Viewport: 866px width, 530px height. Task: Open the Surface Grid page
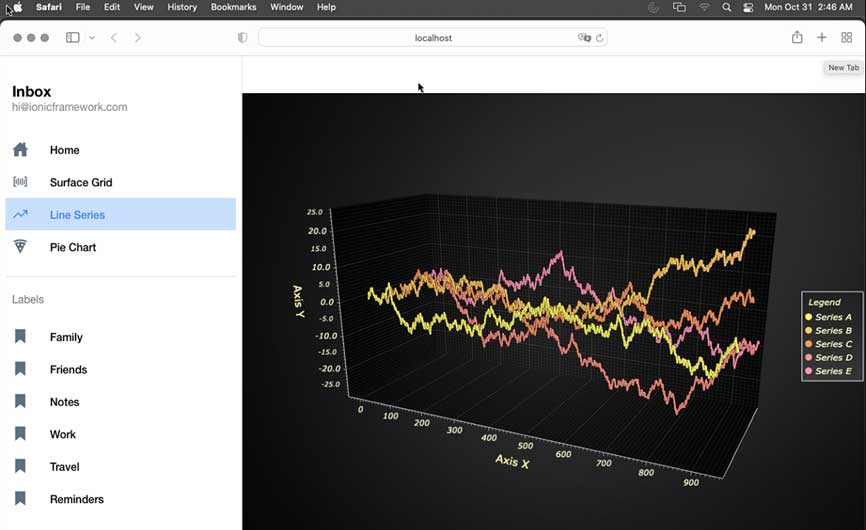point(120,182)
